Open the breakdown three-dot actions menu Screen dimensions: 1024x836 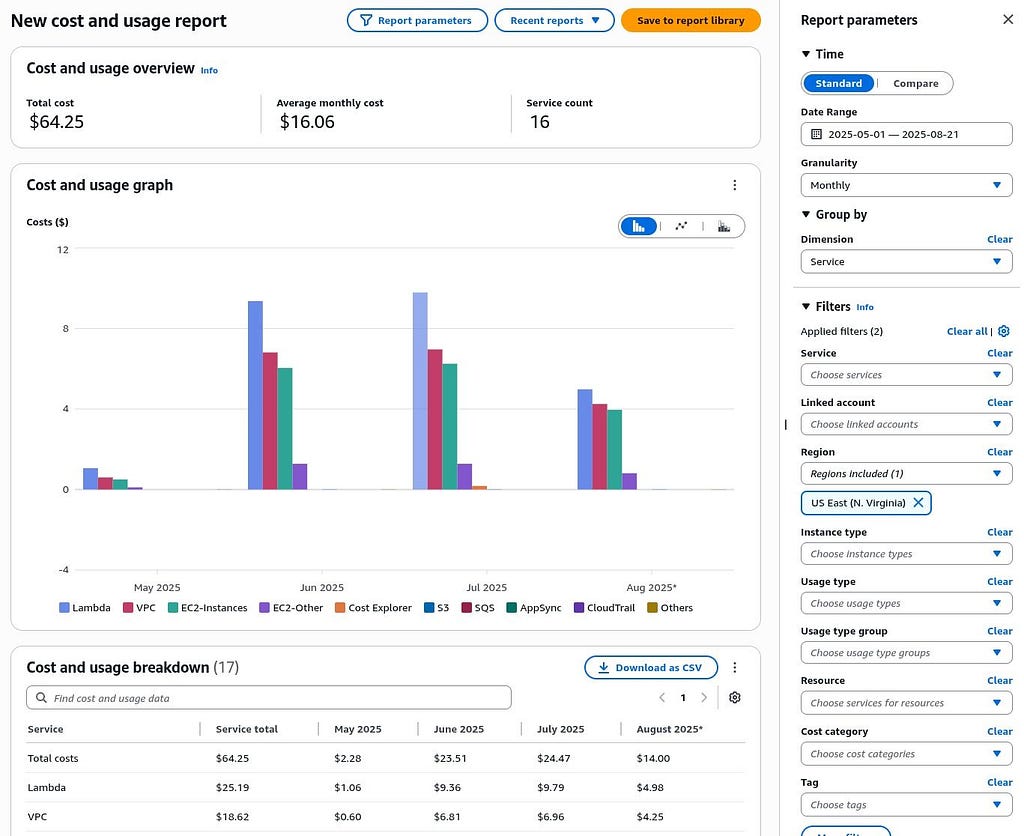coord(735,667)
